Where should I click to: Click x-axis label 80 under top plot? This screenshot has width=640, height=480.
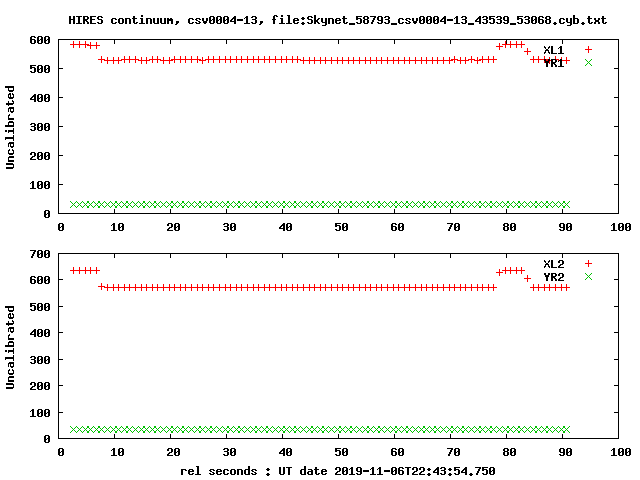tap(509, 227)
